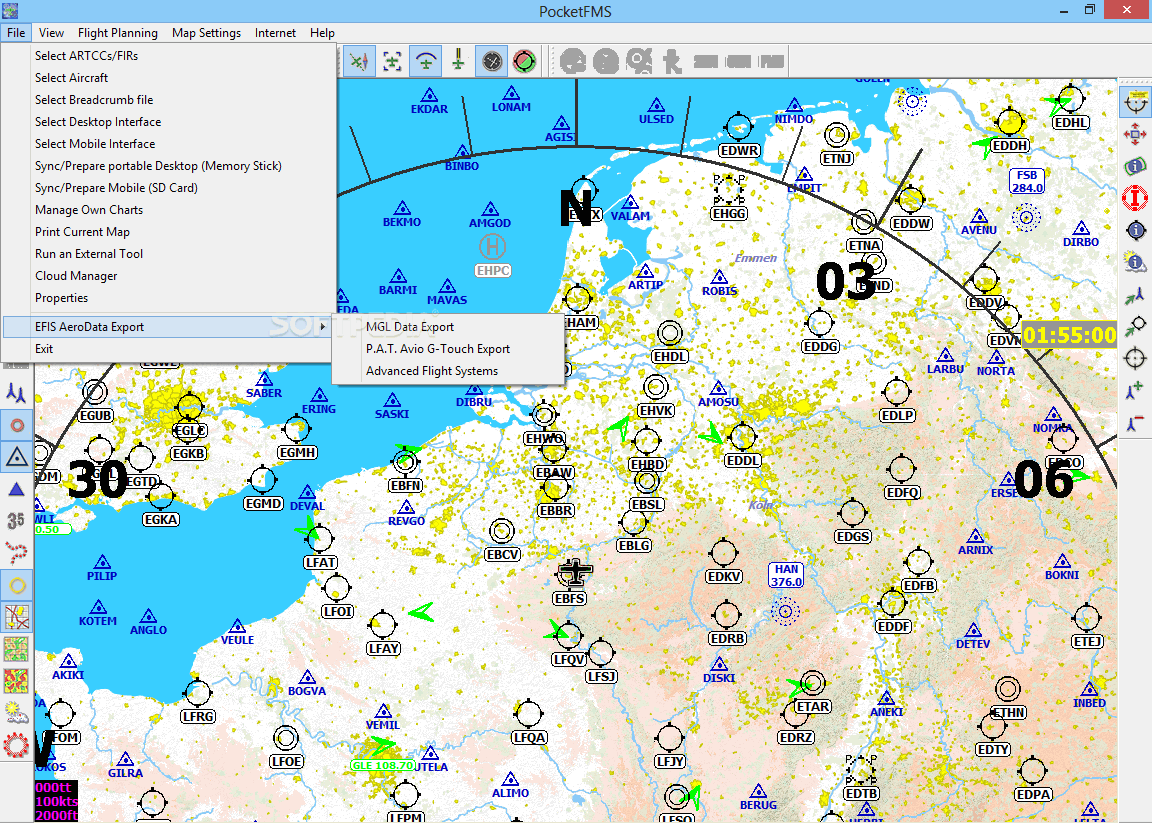The width and height of the screenshot is (1152, 824).
Task: Select Exit in File menu
Action: 168,349
